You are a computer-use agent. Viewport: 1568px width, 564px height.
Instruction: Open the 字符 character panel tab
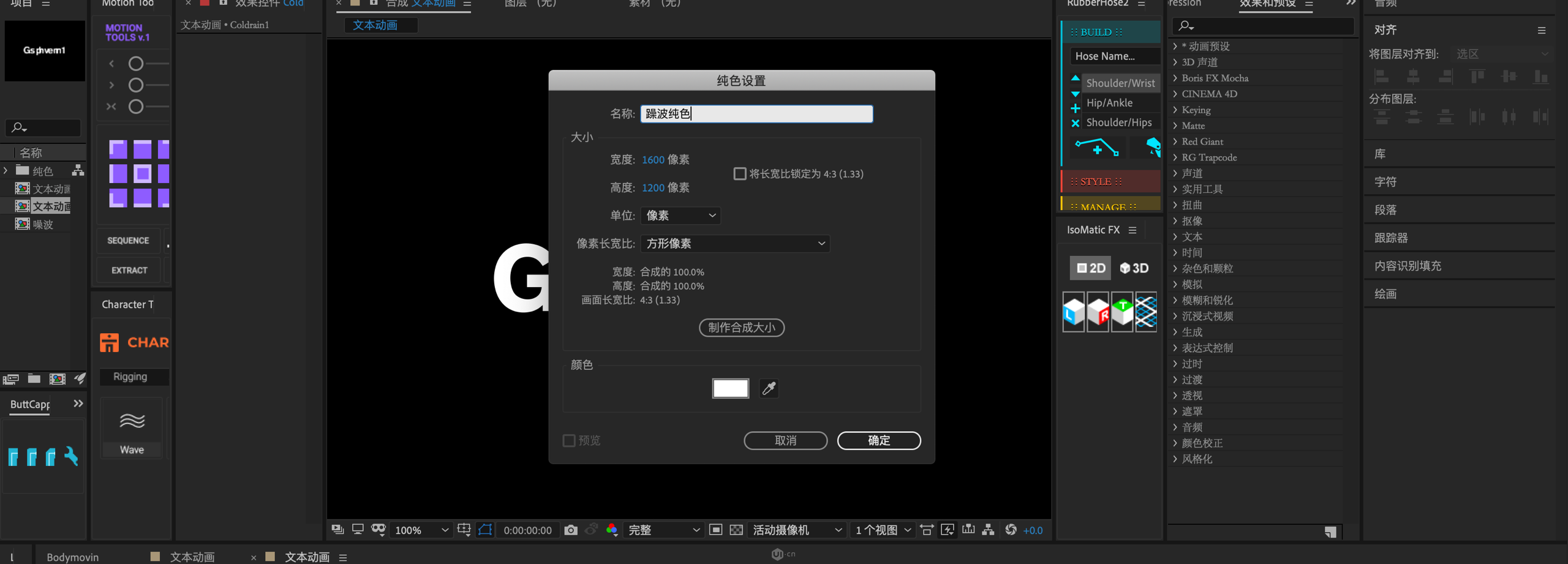pos(1385,182)
